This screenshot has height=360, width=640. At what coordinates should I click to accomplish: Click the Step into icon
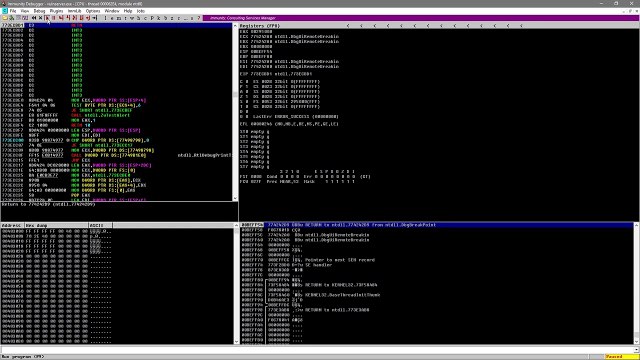[61, 18]
